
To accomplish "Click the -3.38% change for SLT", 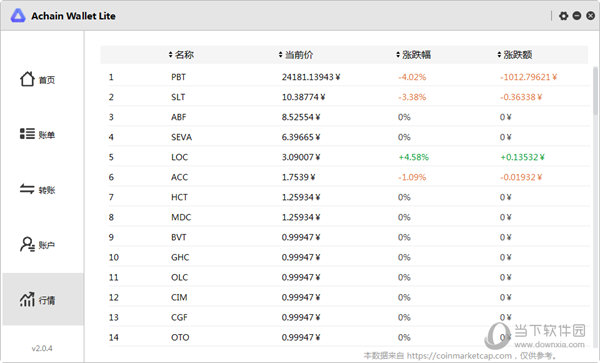I will (x=412, y=97).
